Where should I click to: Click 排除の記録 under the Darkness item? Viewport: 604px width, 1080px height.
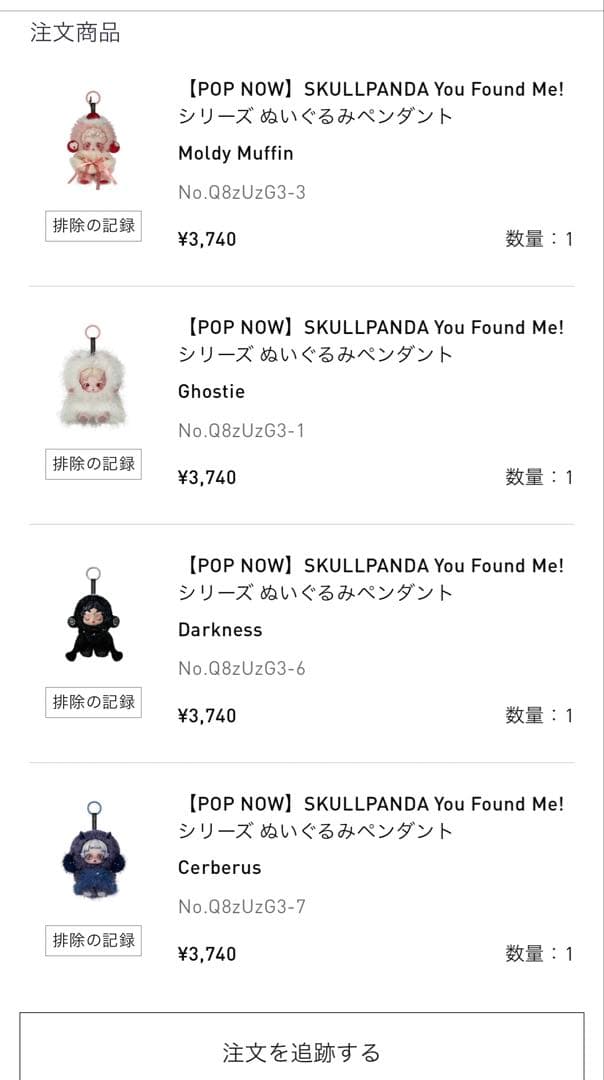[93, 701]
